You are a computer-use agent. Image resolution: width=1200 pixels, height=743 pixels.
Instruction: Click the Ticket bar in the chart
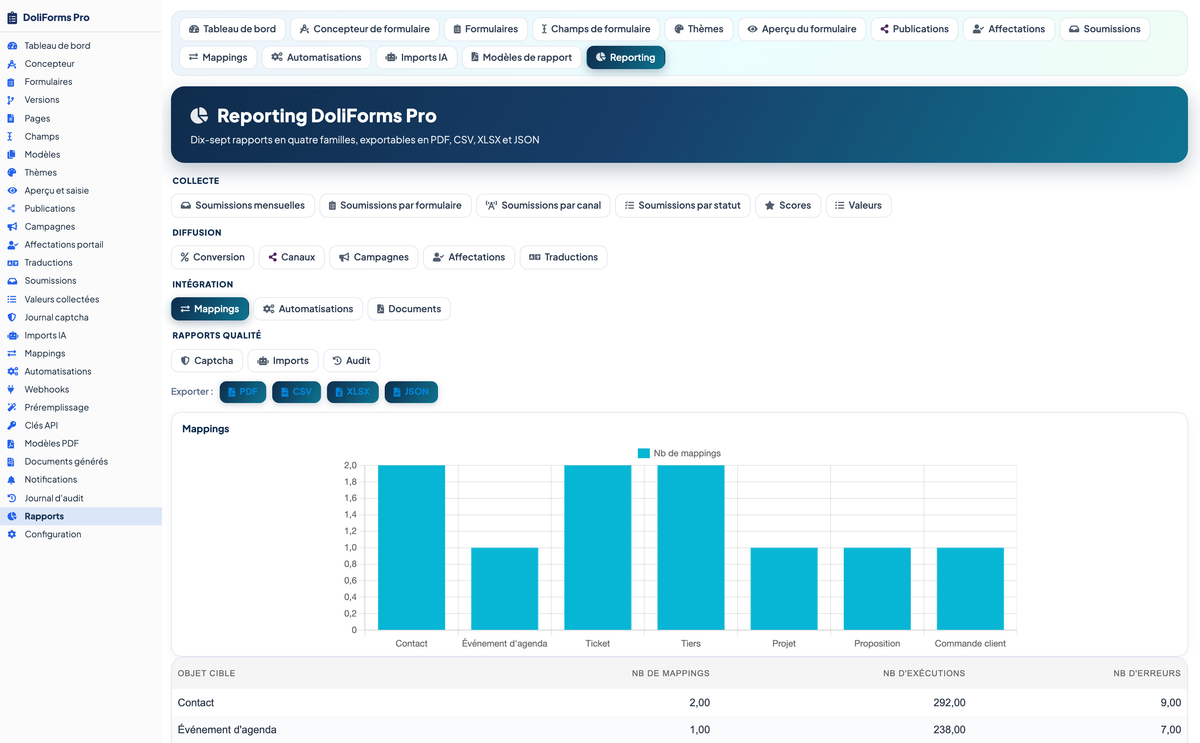pos(598,547)
